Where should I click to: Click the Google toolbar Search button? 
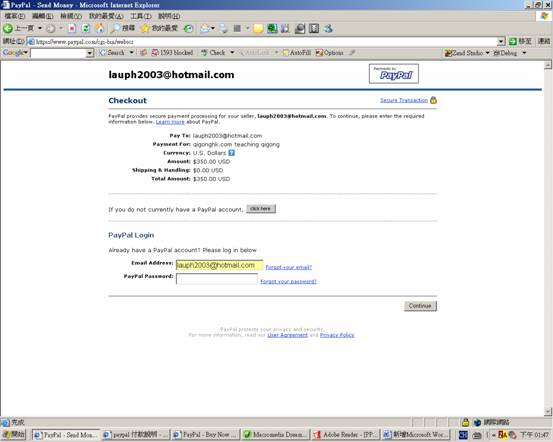[112, 53]
